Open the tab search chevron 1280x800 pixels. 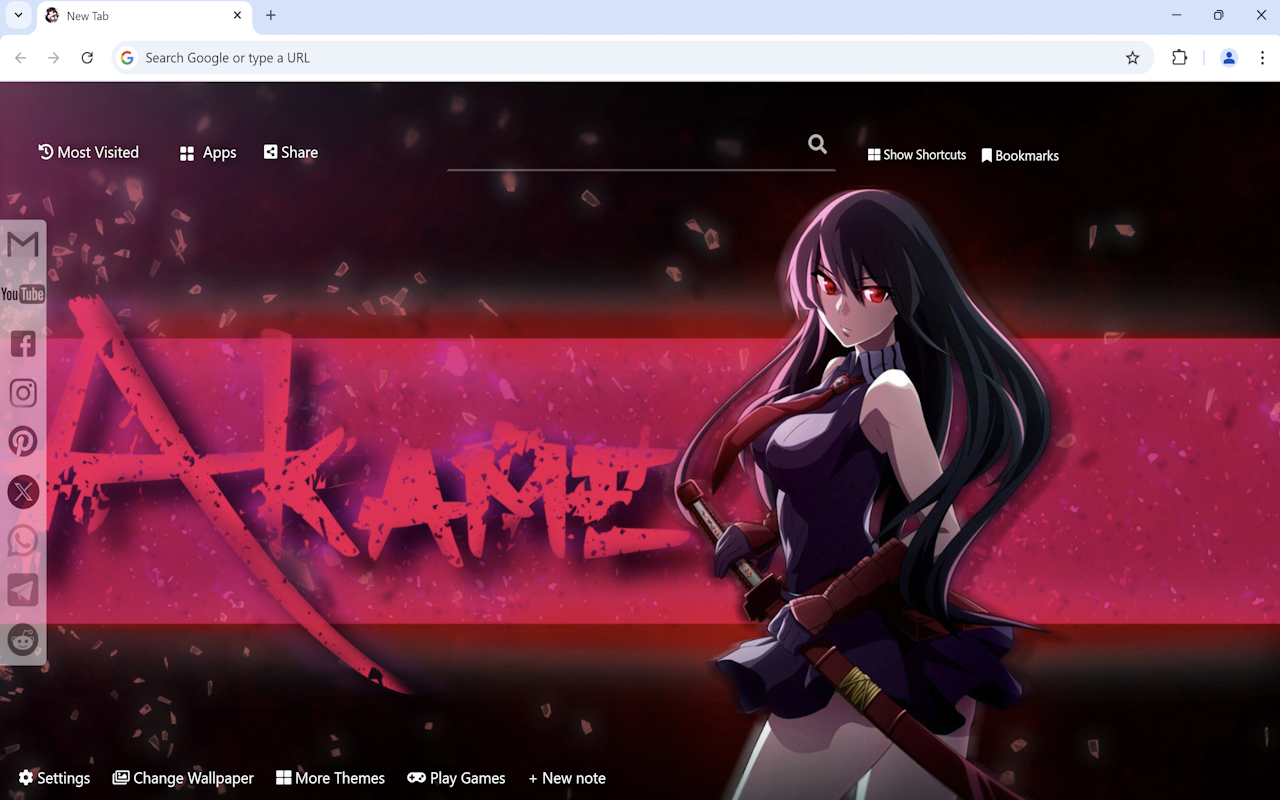[17, 15]
